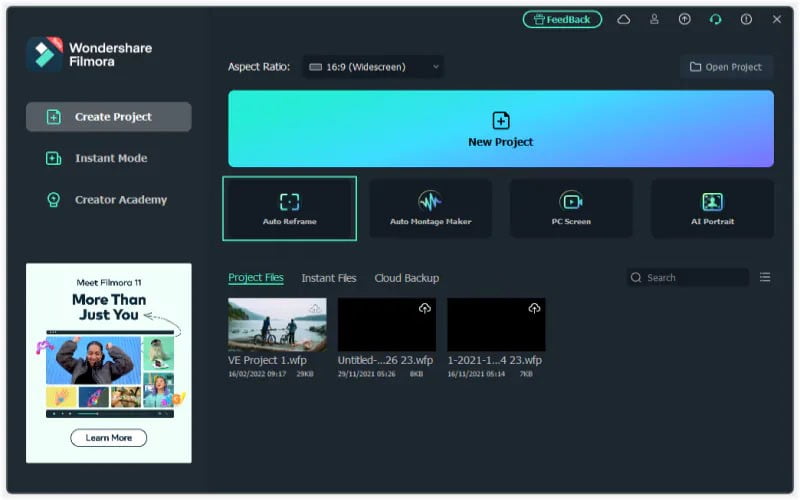Click the 16/02/2022 09:17 date text
Screen dimensions: 800x500
click(257, 374)
